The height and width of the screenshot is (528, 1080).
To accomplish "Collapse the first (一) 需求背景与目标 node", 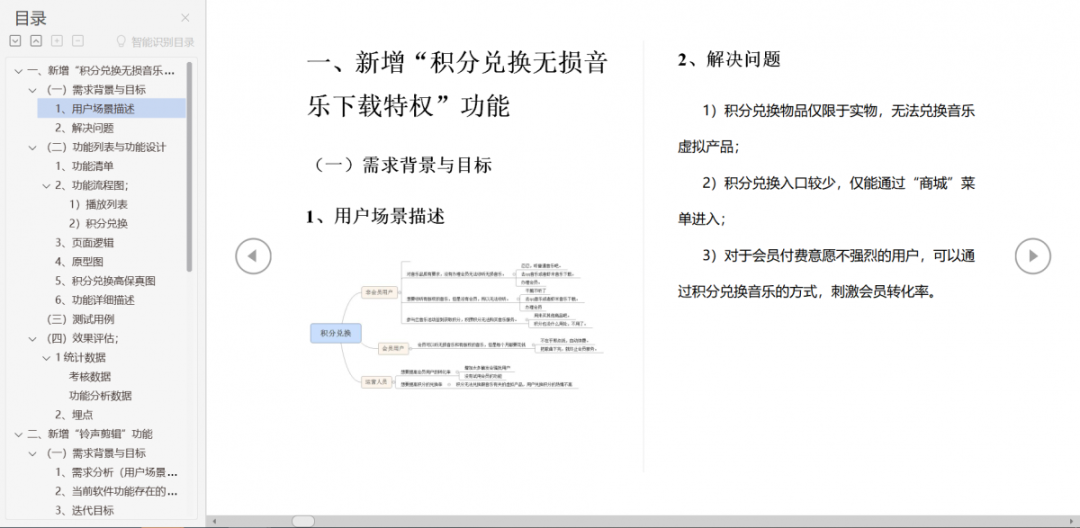I will coord(32,89).
